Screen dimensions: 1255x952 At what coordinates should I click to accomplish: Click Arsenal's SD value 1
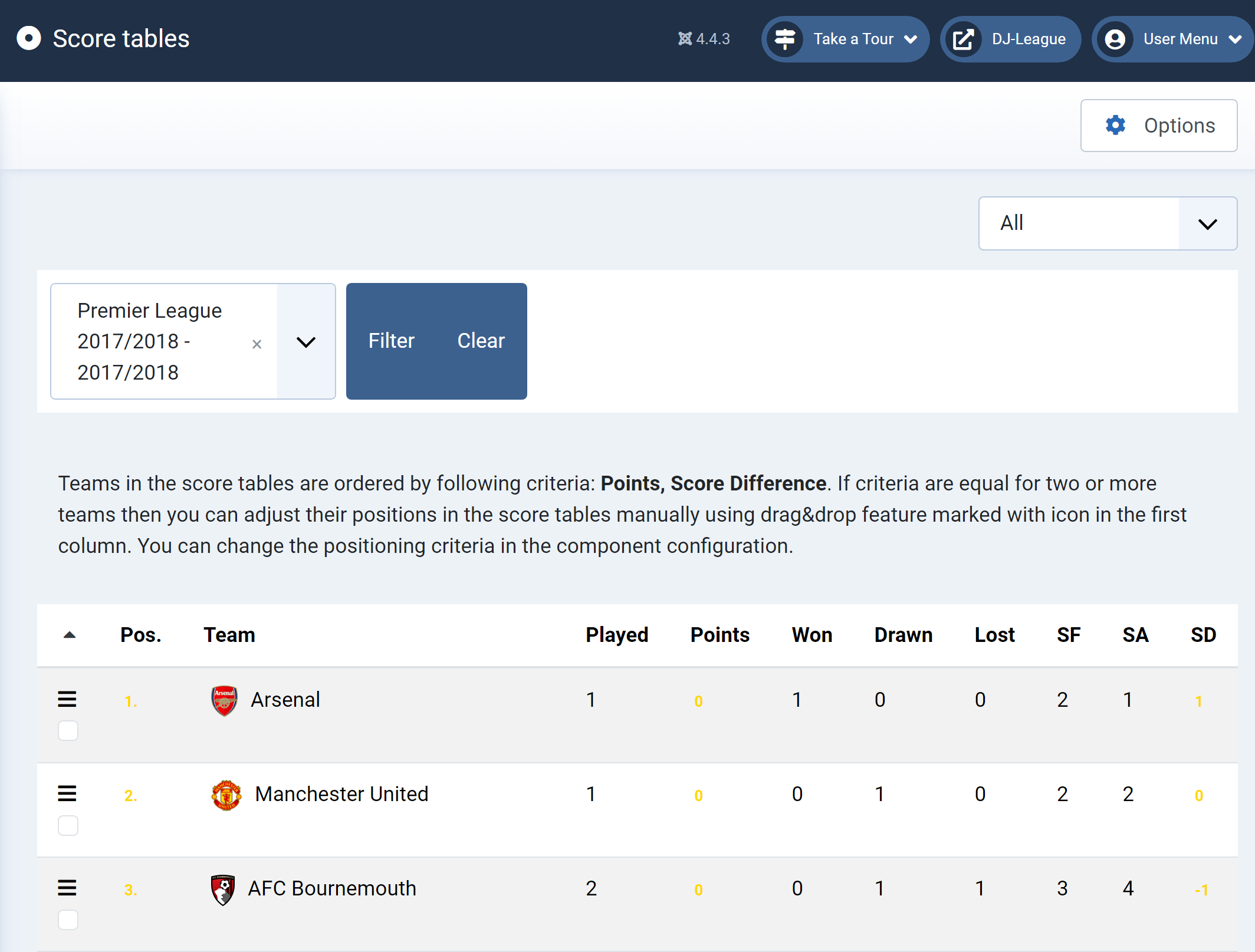click(1198, 701)
